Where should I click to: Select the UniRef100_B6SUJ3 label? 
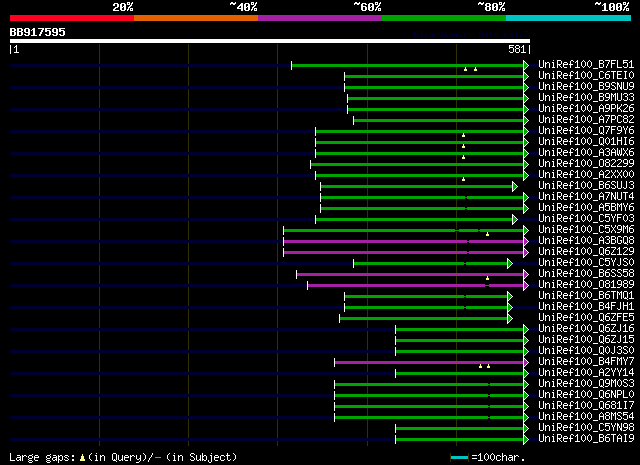point(586,185)
